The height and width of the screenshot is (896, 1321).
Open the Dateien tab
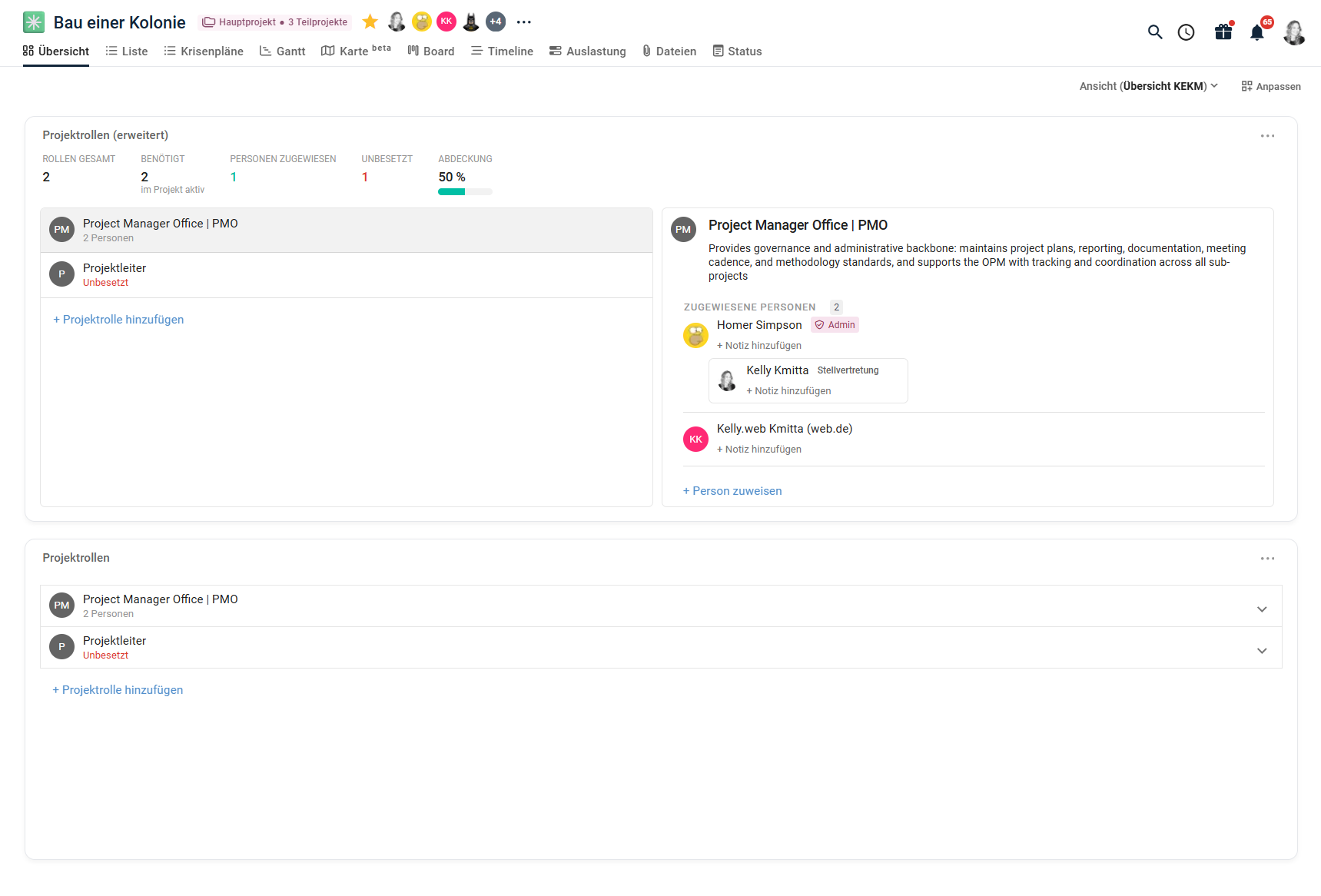pyautogui.click(x=669, y=51)
